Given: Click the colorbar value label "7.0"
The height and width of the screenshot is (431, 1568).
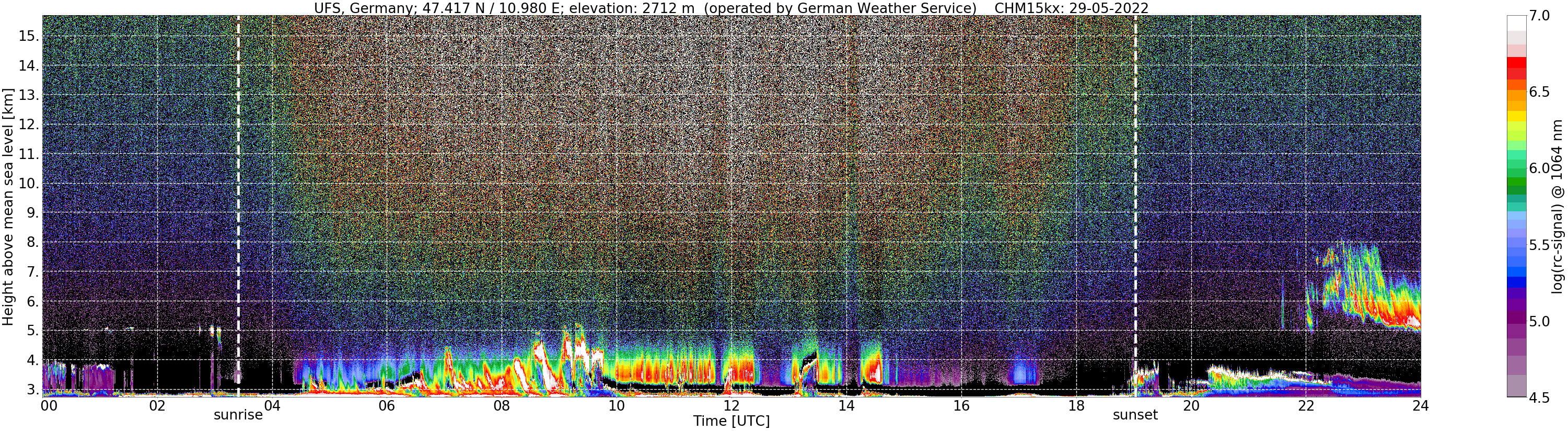Looking at the screenshot, I should tap(1539, 16).
